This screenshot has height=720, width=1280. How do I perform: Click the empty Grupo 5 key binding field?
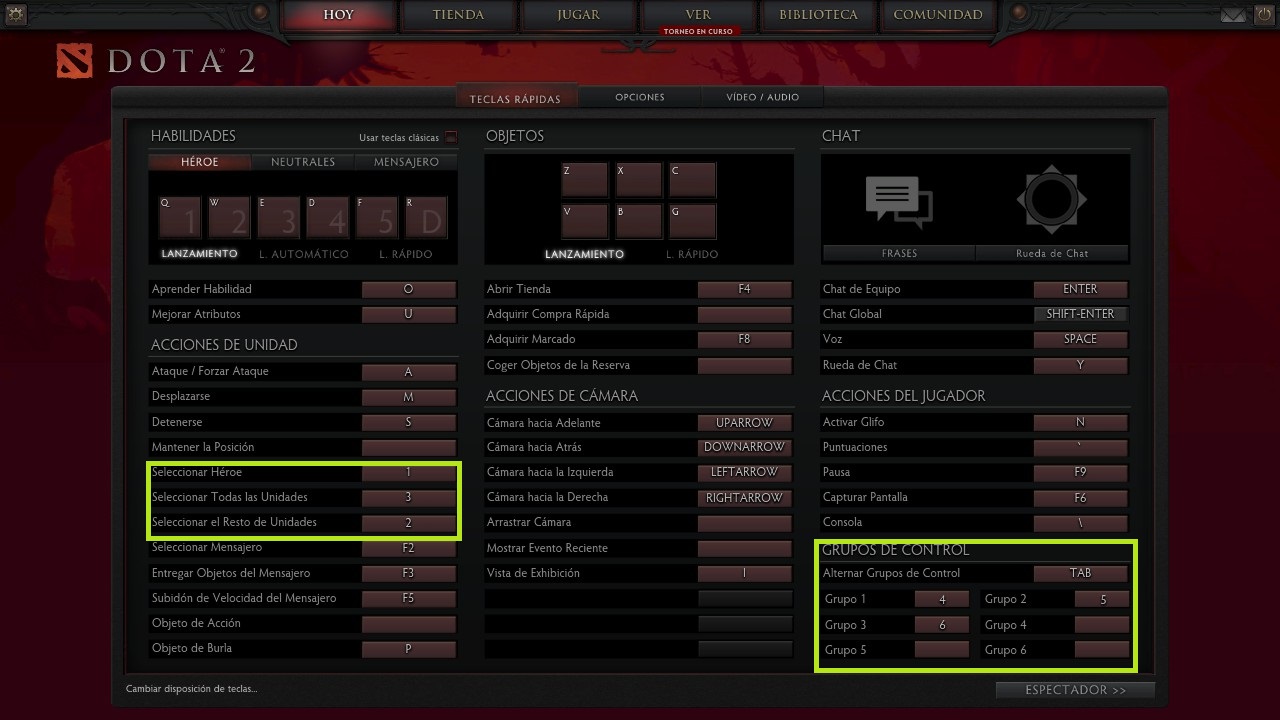coord(941,650)
